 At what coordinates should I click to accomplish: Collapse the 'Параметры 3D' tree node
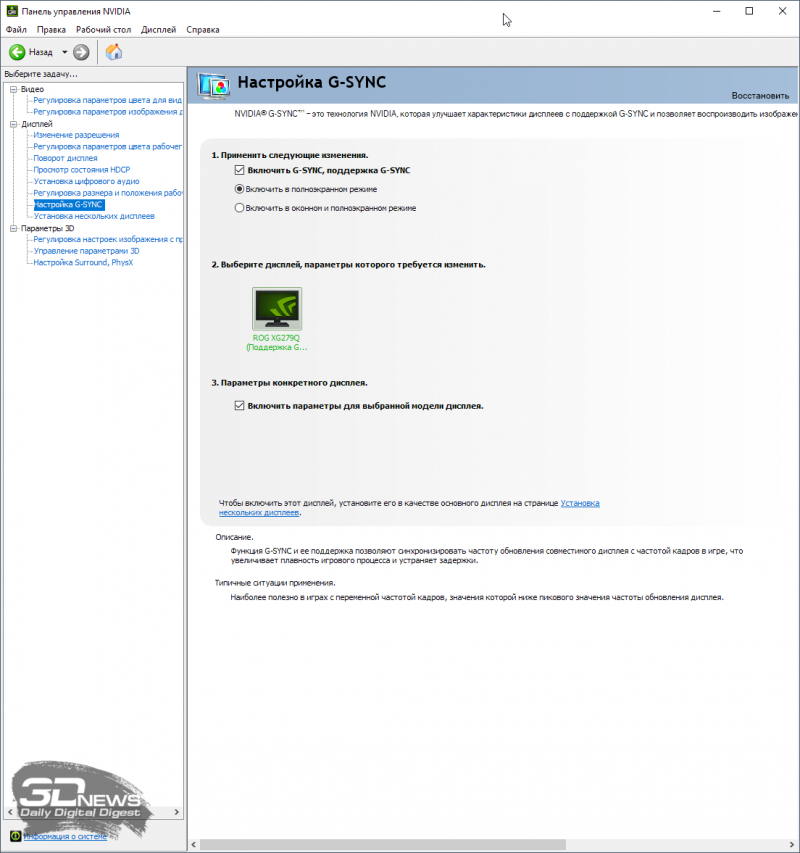13,228
